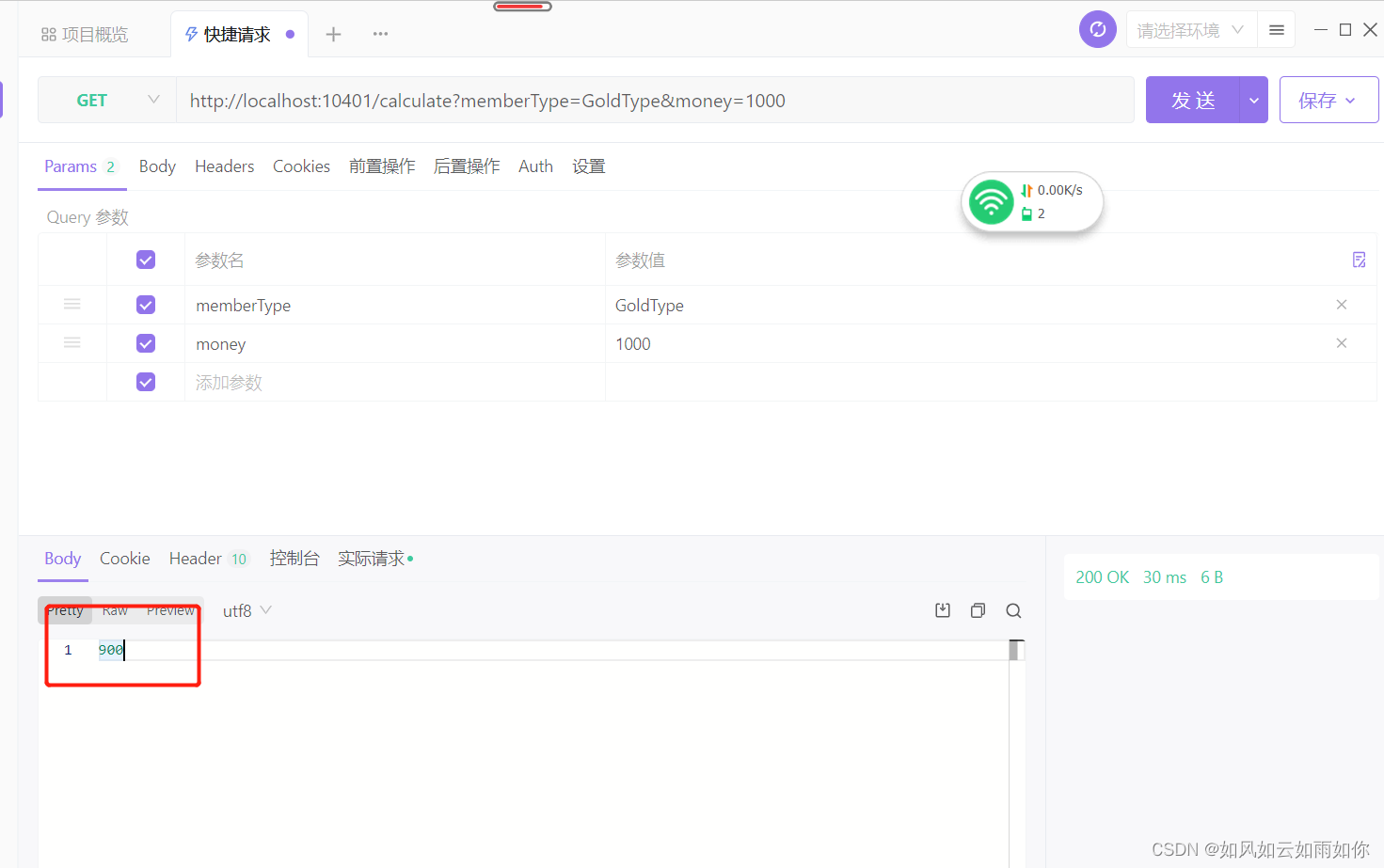Click the purple refresh sync icon
The height and width of the screenshot is (868, 1384).
coord(1097,30)
